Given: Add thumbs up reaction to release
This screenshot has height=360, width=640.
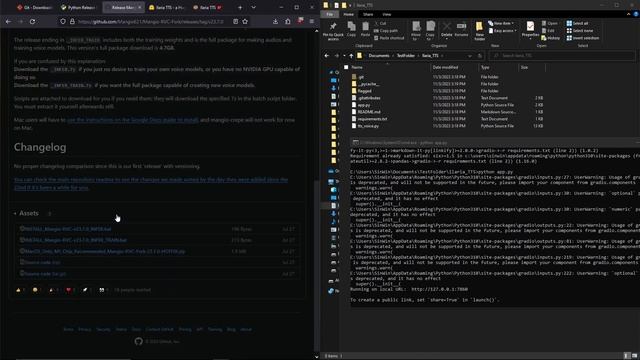Looking at the screenshot, I should [x=19, y=290].
